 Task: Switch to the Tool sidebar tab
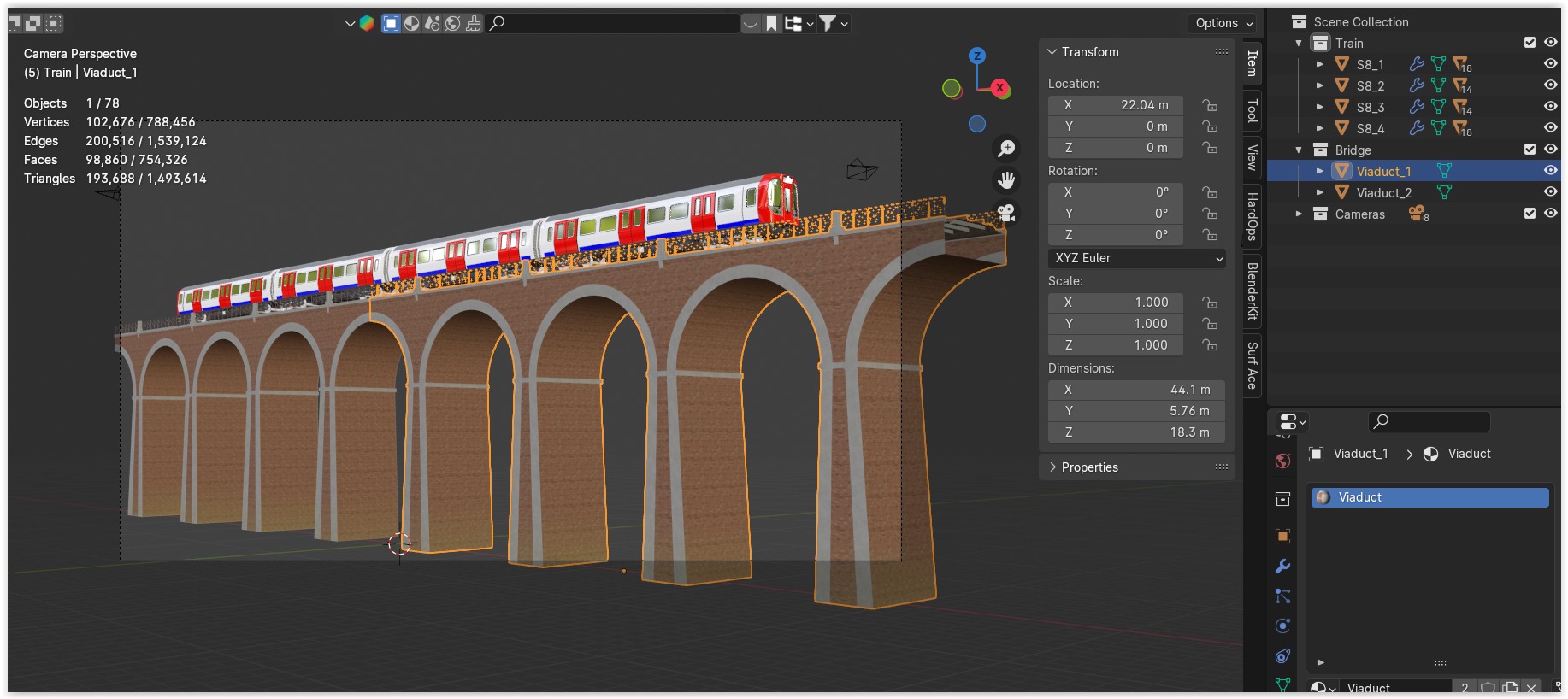click(1252, 110)
